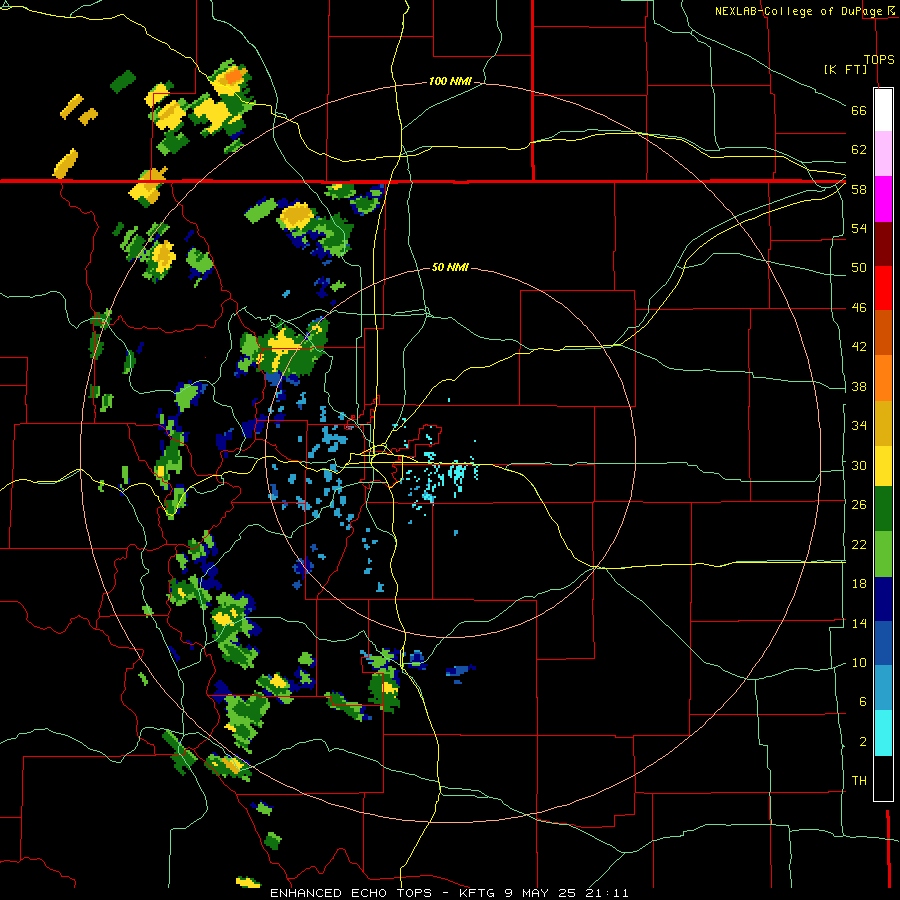Image resolution: width=900 pixels, height=900 pixels.
Task: Click the 30 legend value
Action: click(859, 465)
